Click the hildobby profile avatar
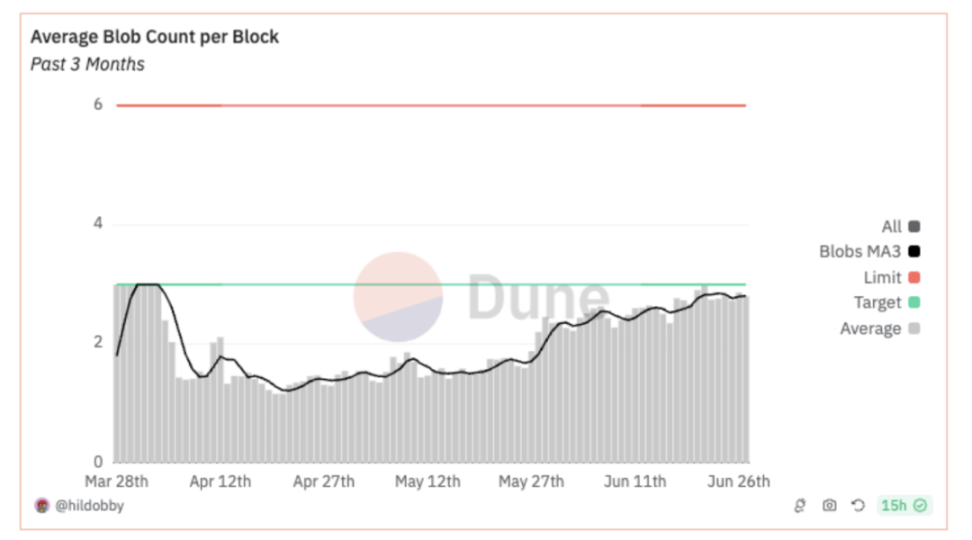The image size is (972, 540). [41, 506]
